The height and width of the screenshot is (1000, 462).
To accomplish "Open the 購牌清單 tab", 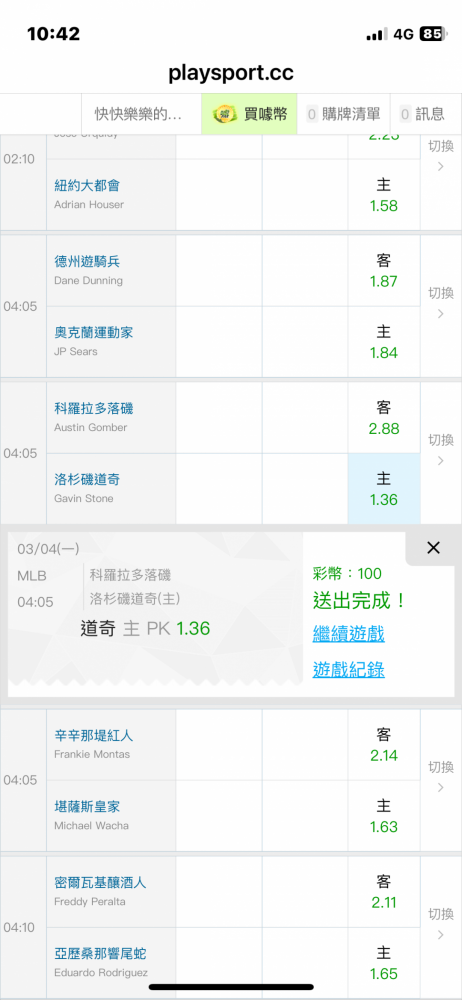I will pos(343,114).
